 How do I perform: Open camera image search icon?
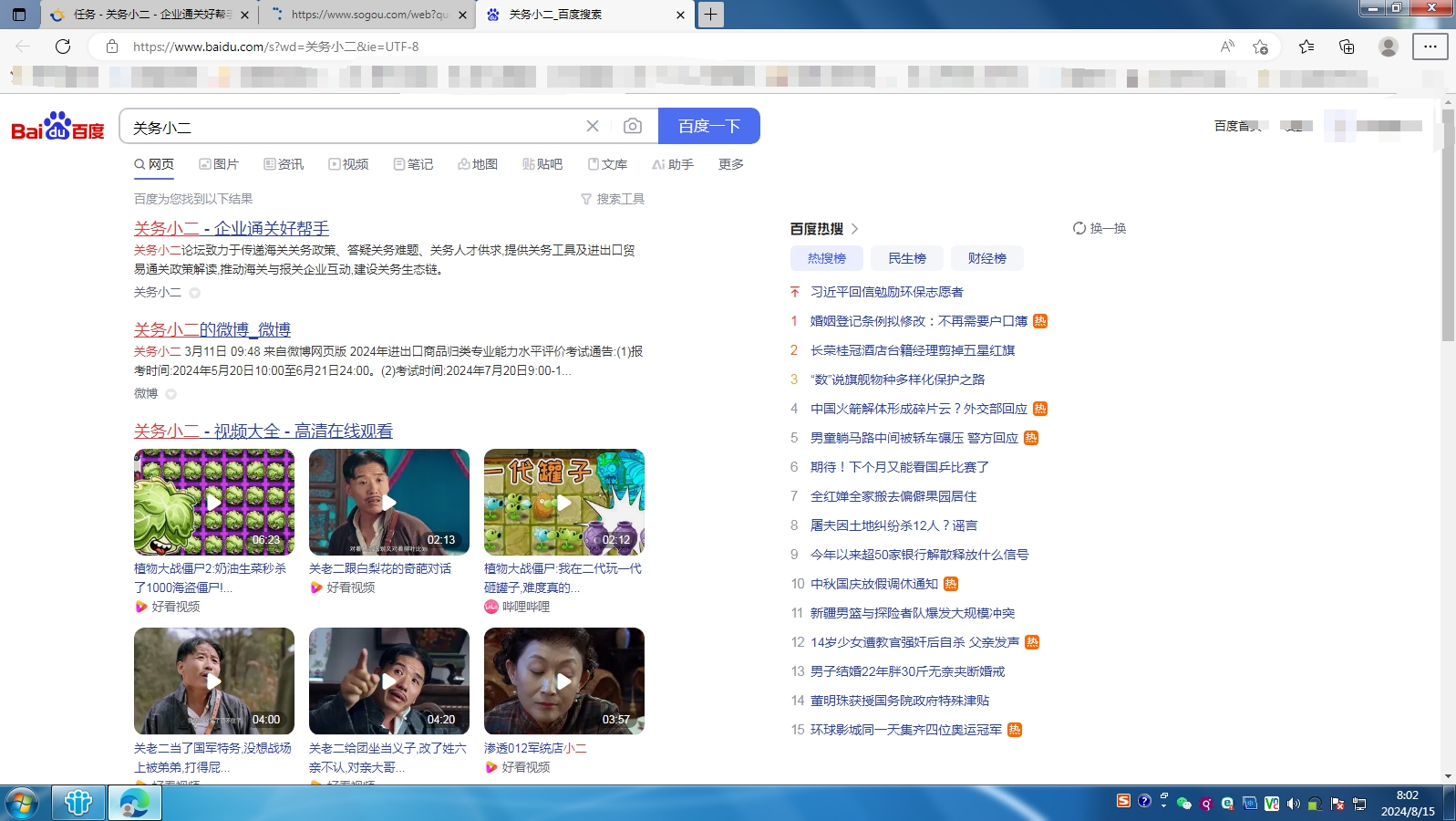tap(633, 126)
